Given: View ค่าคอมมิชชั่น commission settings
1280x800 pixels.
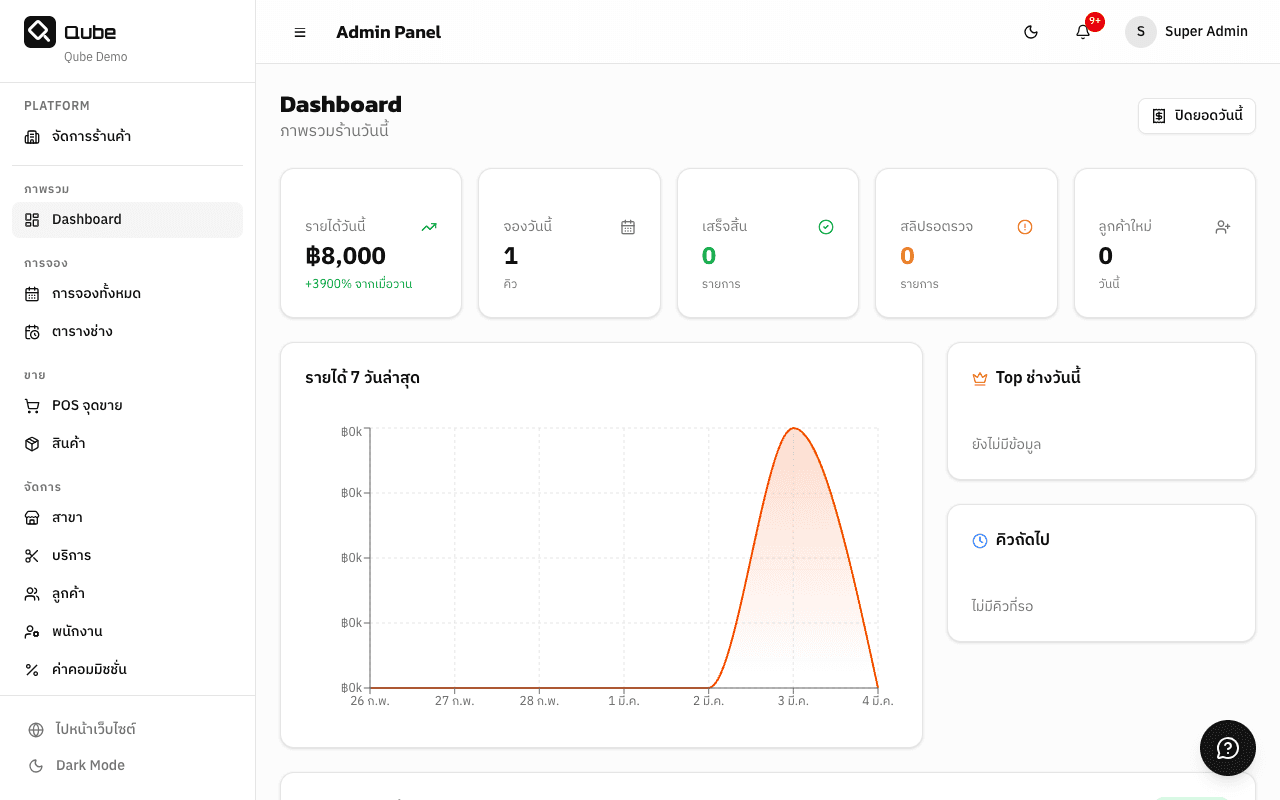Looking at the screenshot, I should [91, 669].
